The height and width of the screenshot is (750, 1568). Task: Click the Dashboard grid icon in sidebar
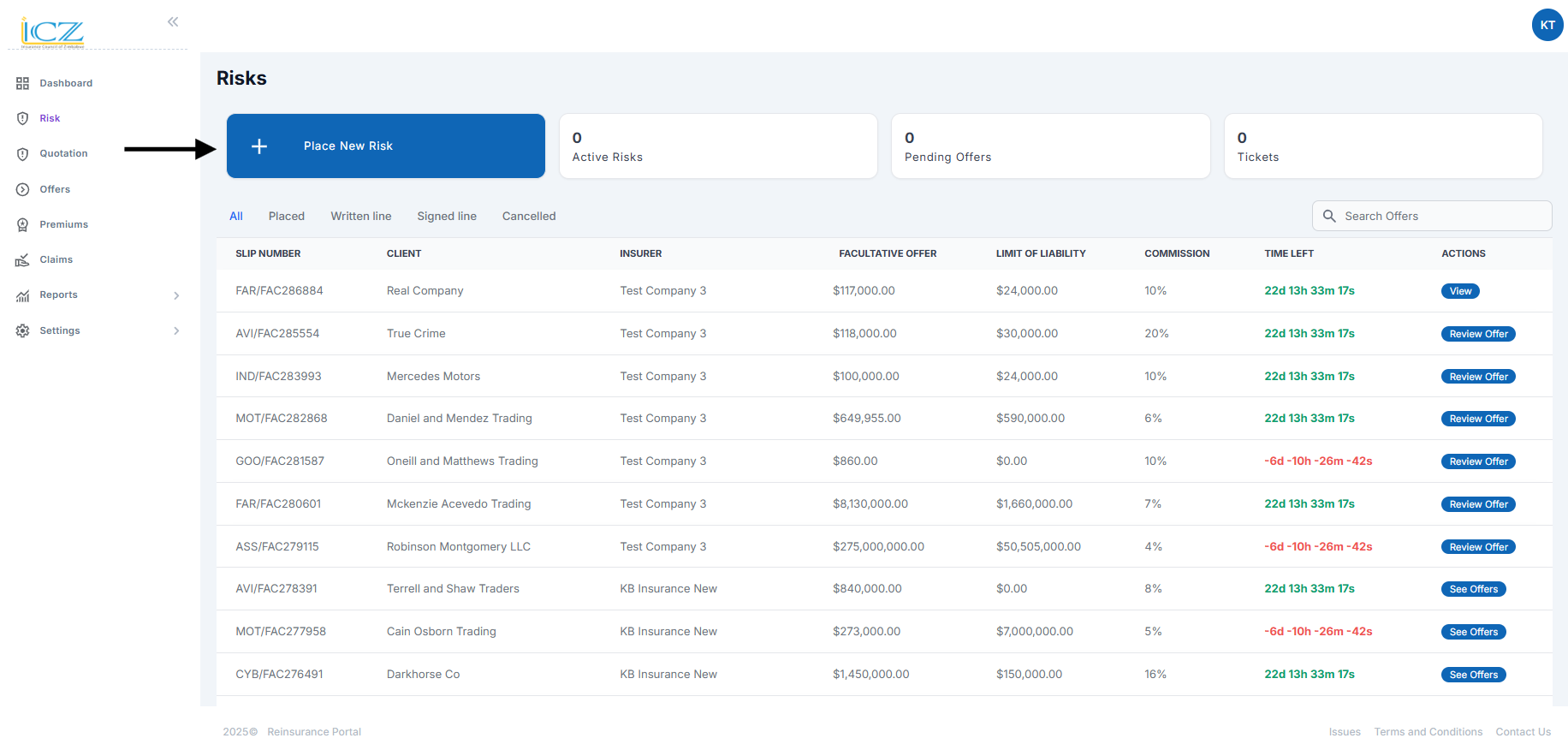pos(22,83)
